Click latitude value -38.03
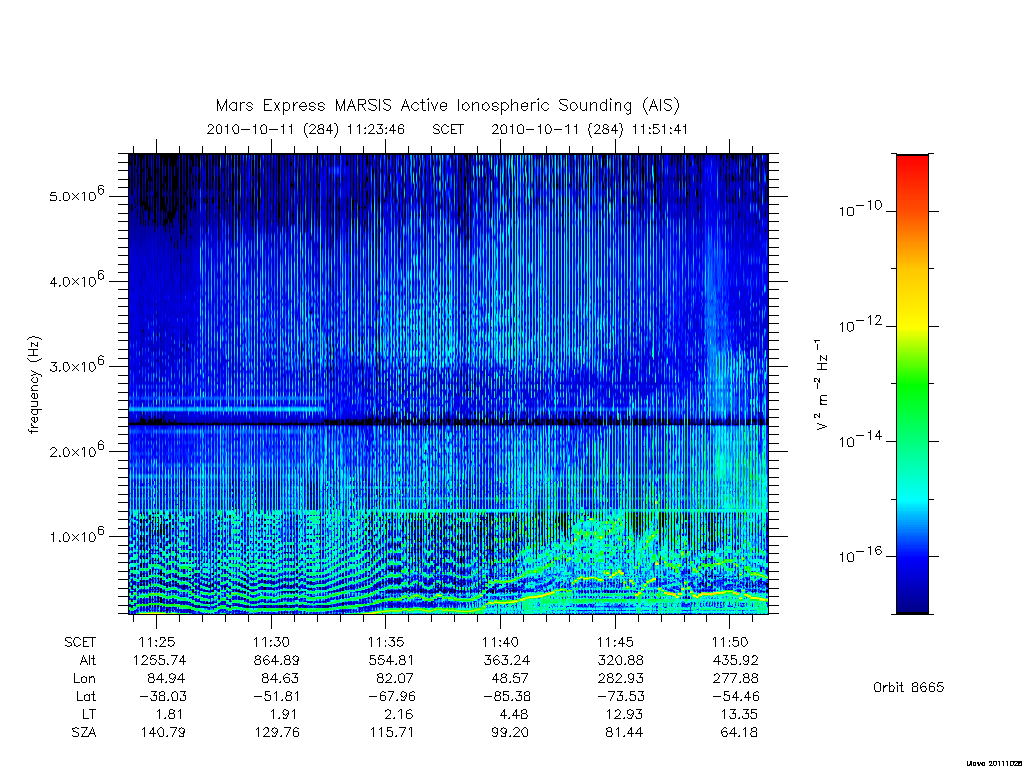Image resolution: width=1024 pixels, height=768 pixels. [x=161, y=696]
